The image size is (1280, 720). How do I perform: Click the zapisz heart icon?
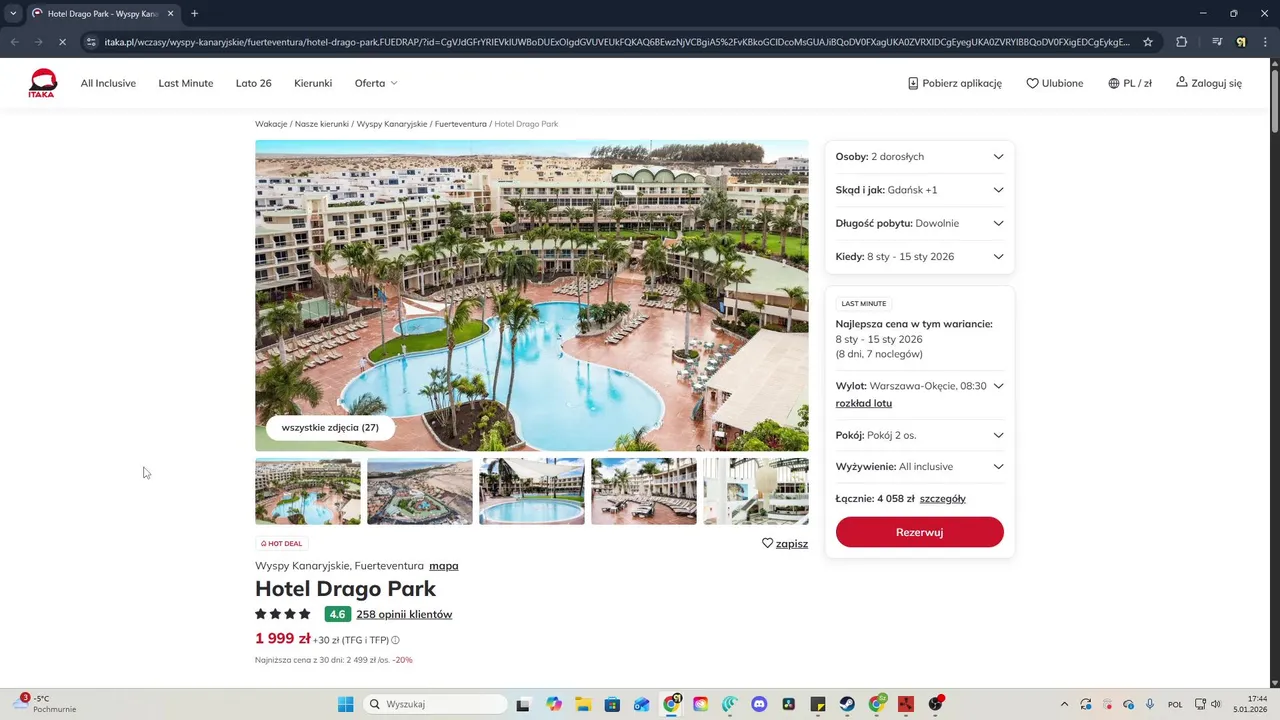(767, 543)
